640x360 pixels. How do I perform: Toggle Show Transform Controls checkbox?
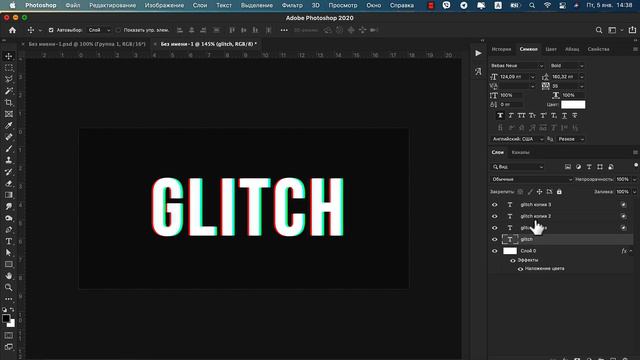pyautogui.click(x=118, y=30)
